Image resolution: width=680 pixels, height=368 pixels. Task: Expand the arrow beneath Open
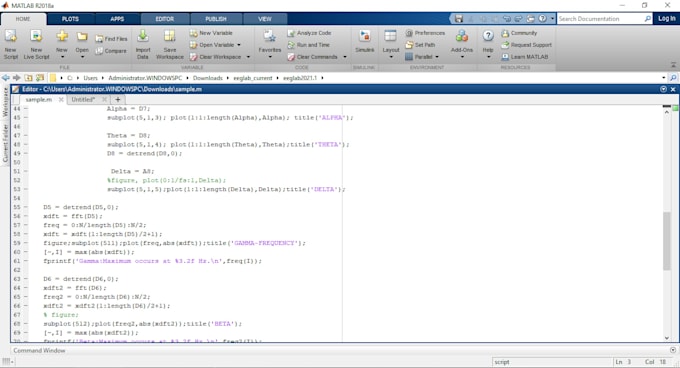[x=82, y=57]
